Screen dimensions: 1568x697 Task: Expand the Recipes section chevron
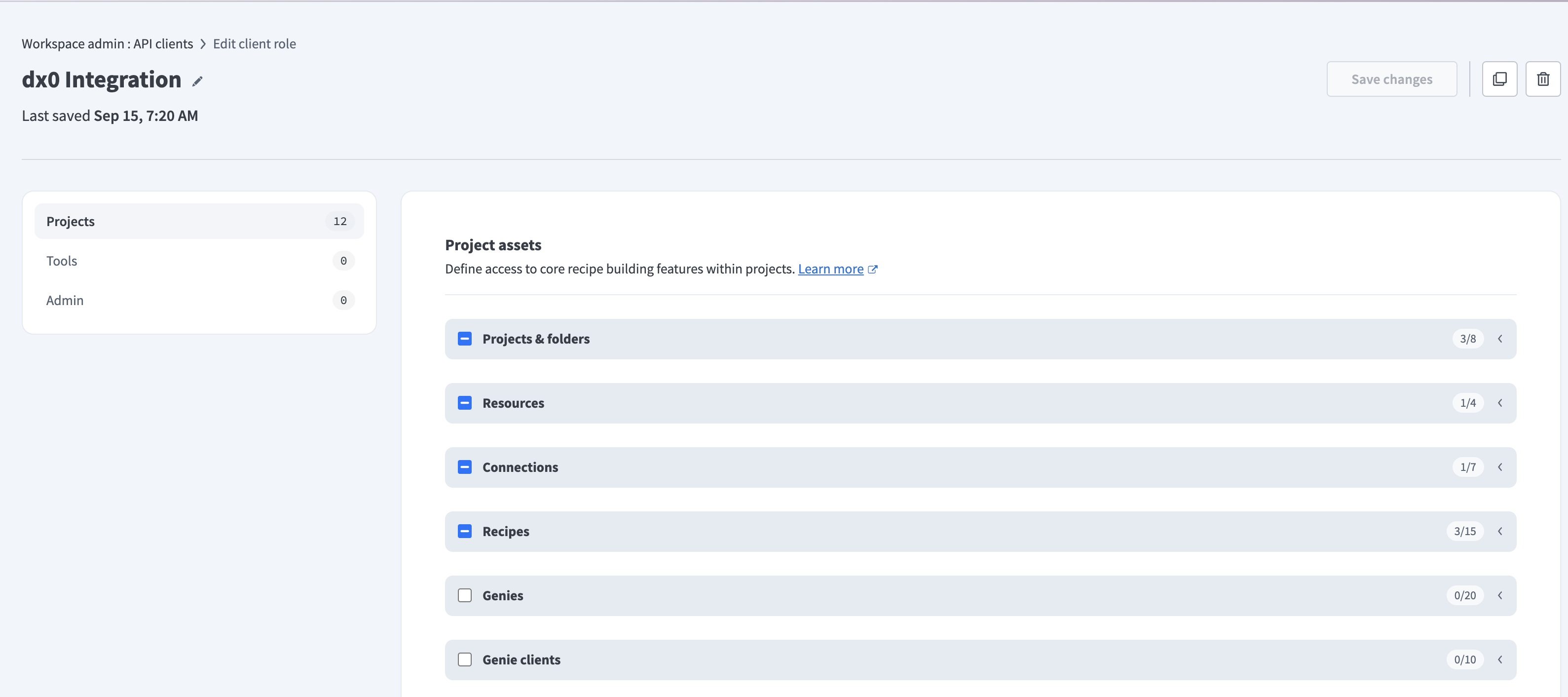point(1500,532)
